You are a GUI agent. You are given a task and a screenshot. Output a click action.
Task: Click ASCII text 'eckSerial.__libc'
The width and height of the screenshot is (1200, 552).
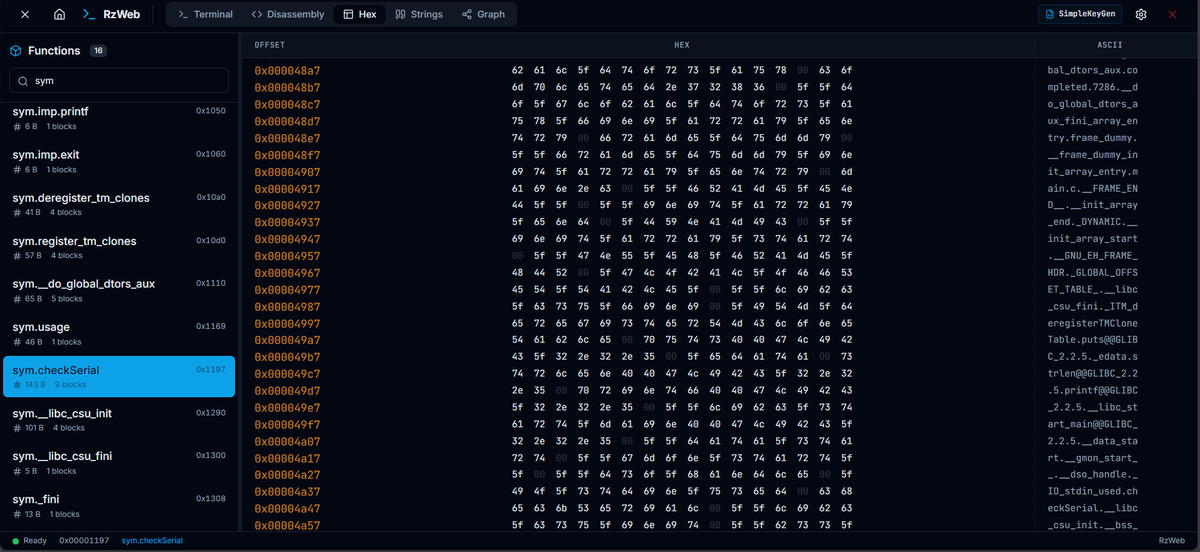point(1092,507)
